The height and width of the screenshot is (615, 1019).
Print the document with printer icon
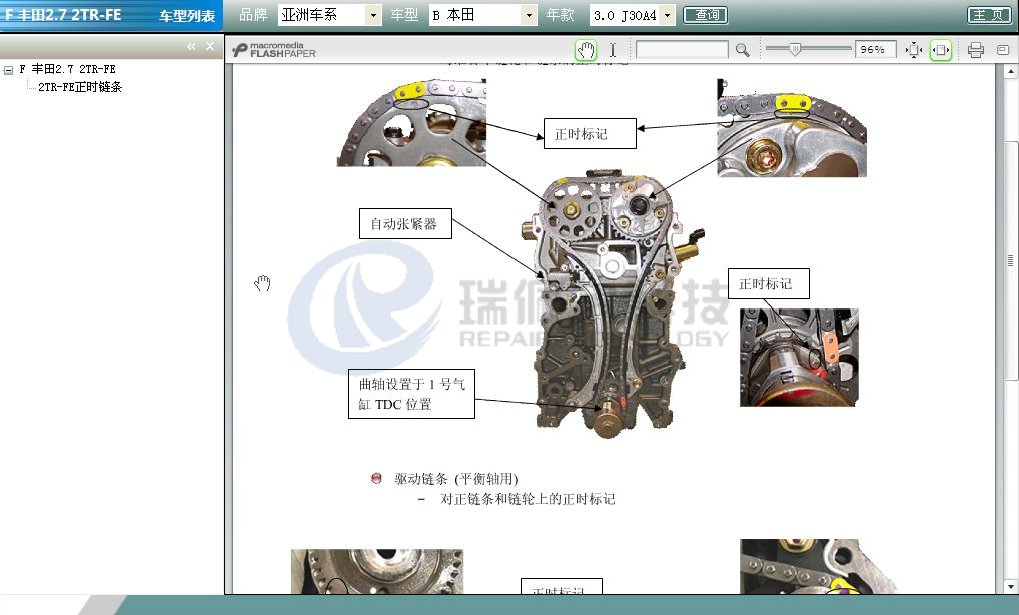(x=976, y=50)
